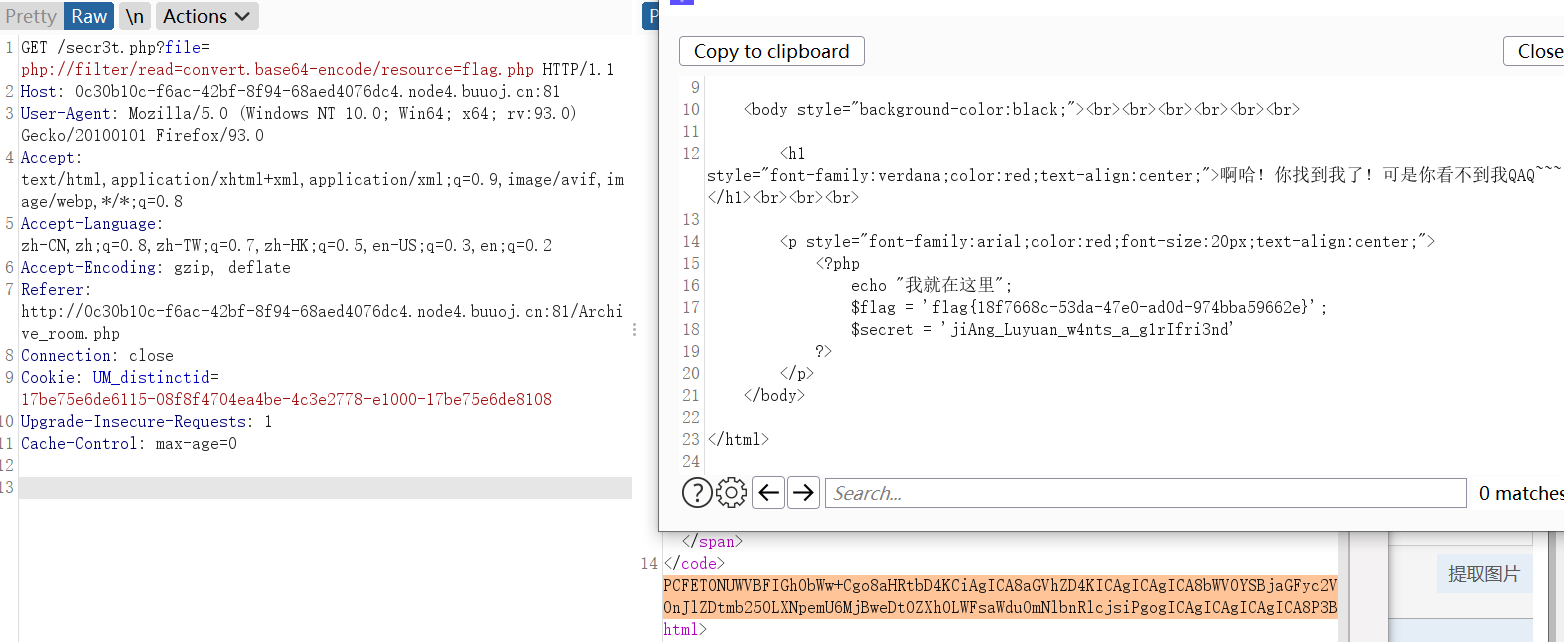Click the closing </html> tag in popup

[738, 439]
